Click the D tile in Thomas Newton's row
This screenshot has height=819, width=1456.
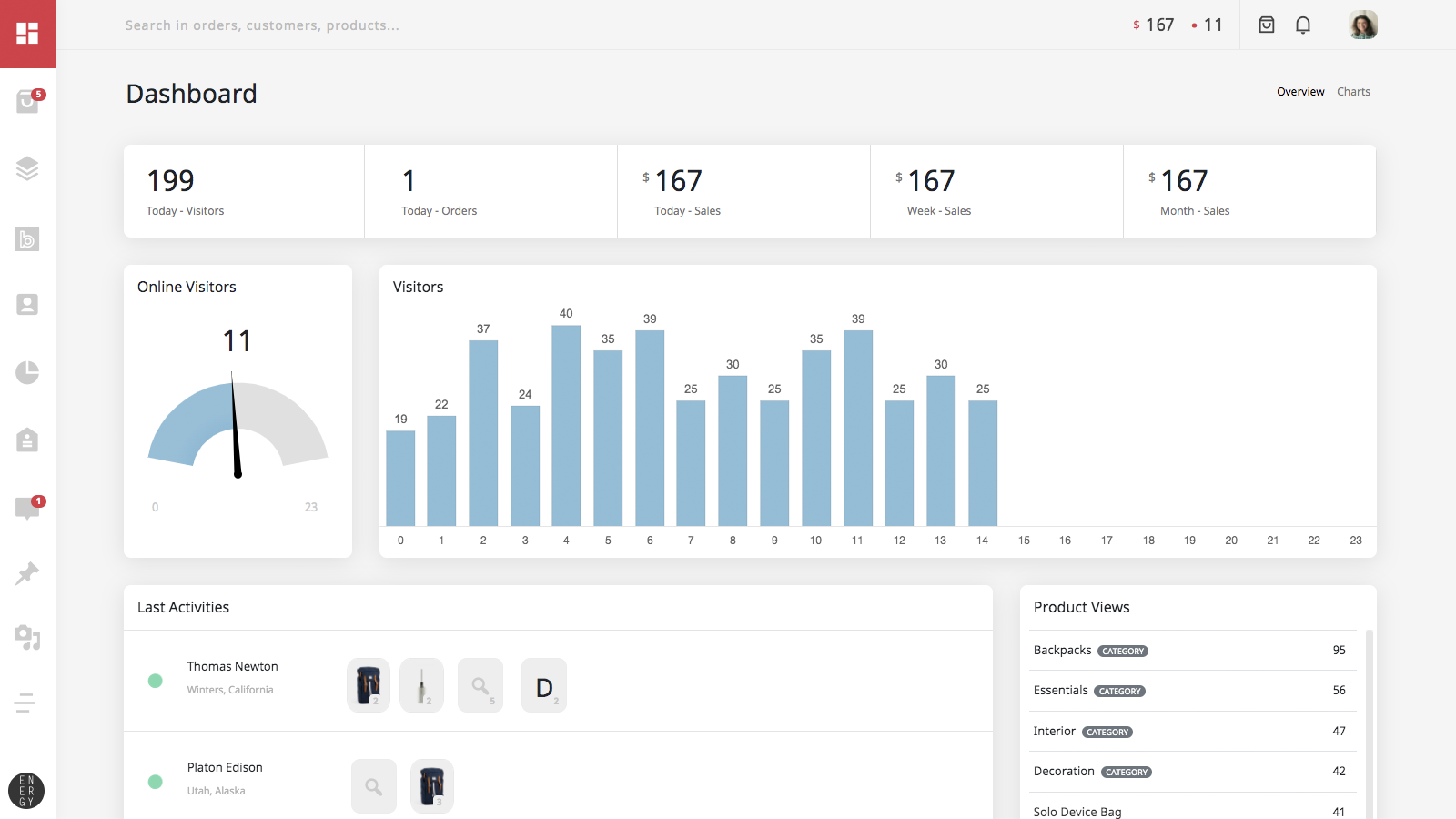coord(544,685)
